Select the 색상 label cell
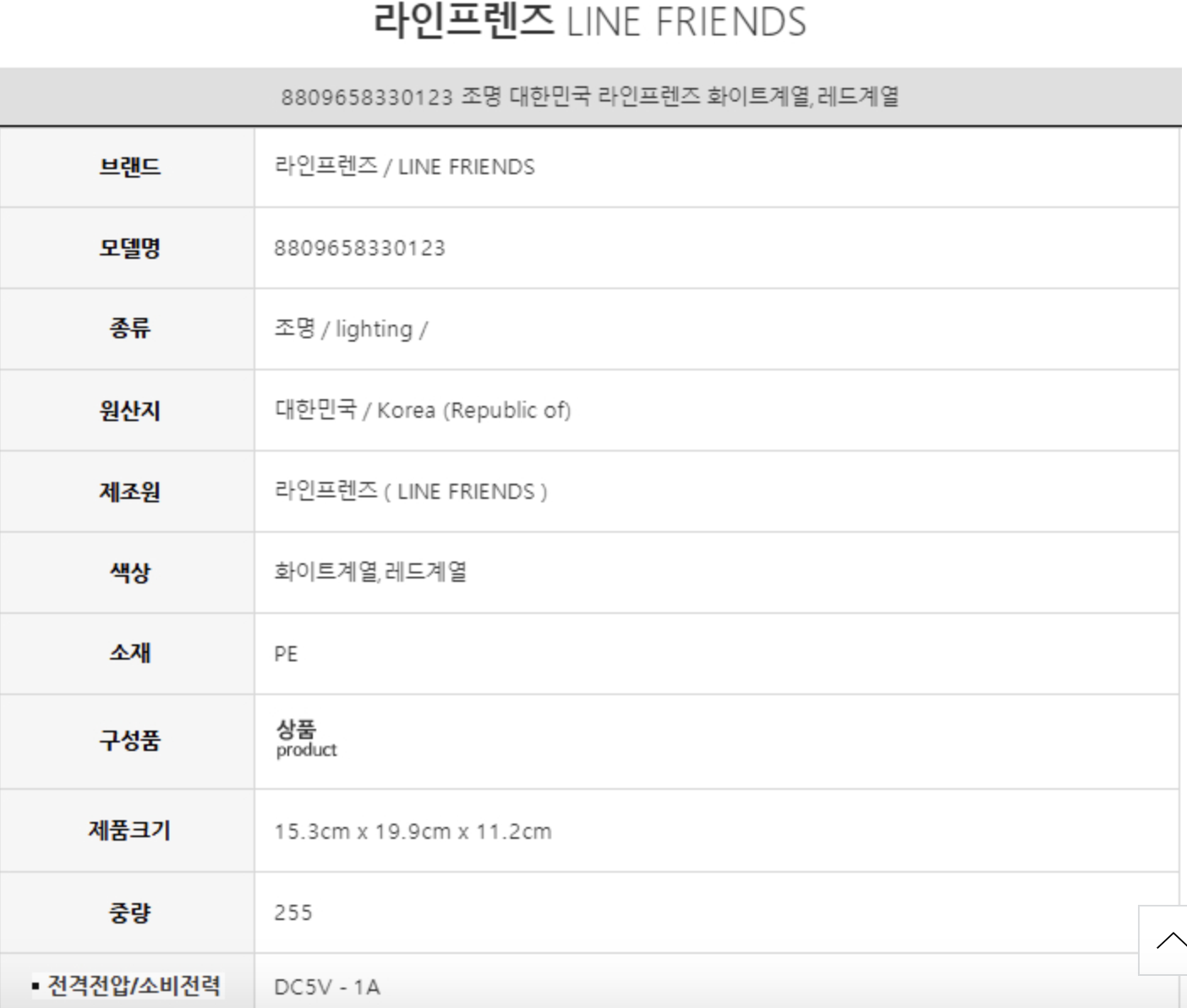 pyautogui.click(x=129, y=572)
